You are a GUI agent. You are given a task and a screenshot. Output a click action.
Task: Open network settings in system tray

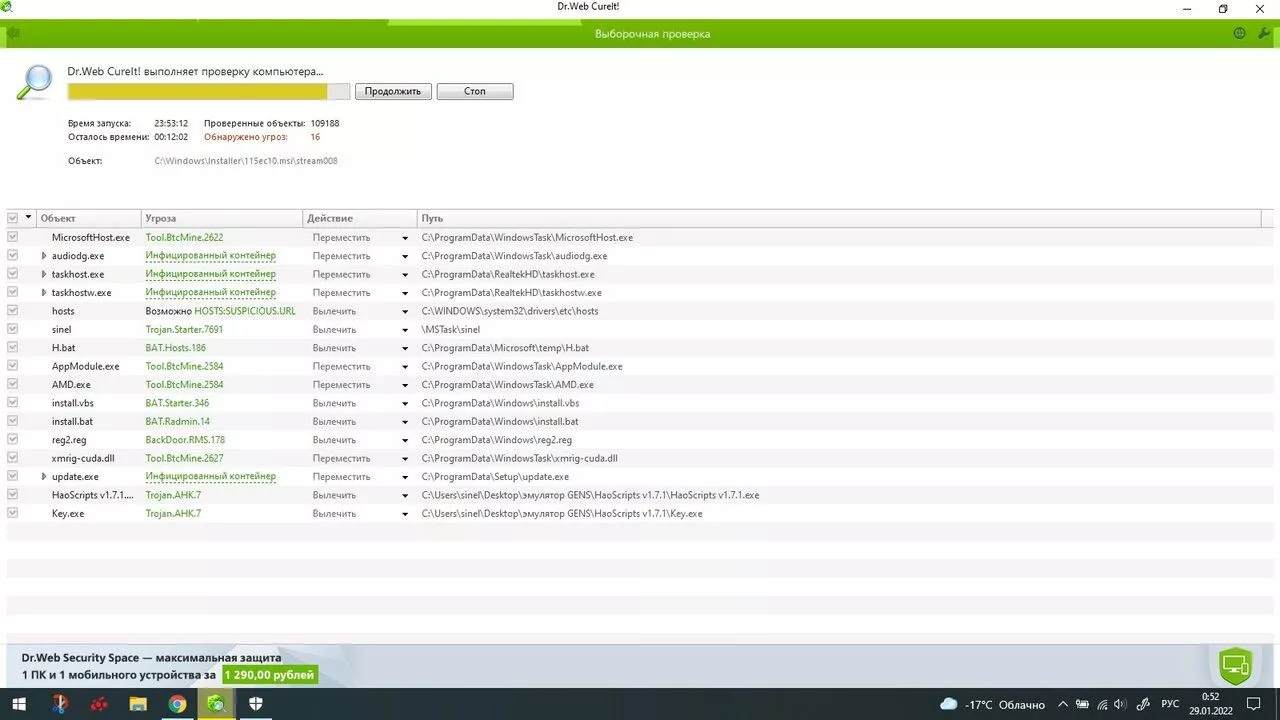[1101, 704]
